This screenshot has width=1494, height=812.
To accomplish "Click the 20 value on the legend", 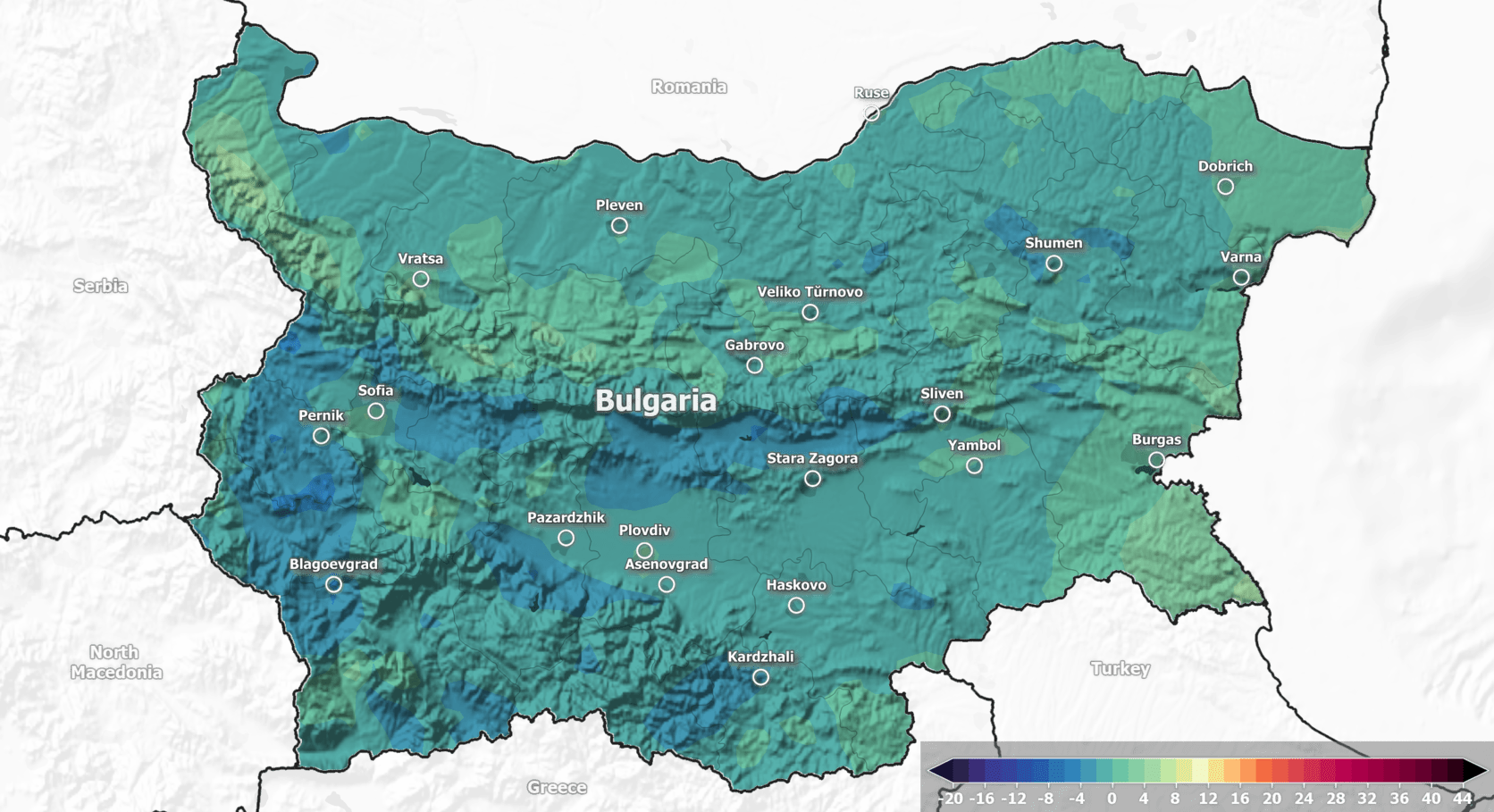I will click(1272, 799).
